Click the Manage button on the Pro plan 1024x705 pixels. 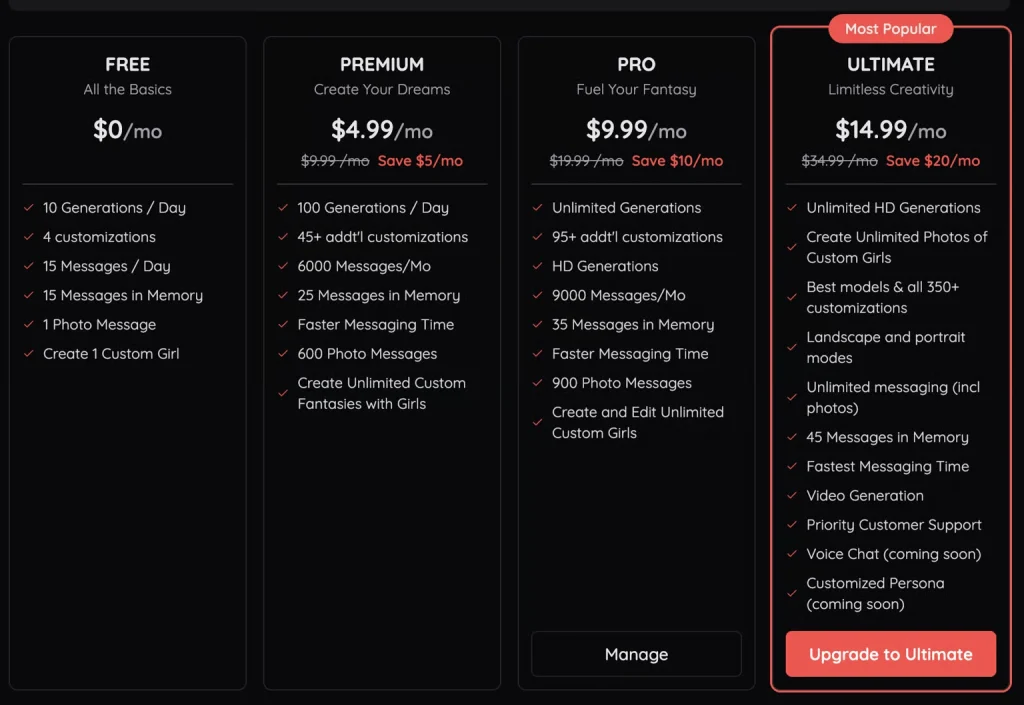pos(636,654)
